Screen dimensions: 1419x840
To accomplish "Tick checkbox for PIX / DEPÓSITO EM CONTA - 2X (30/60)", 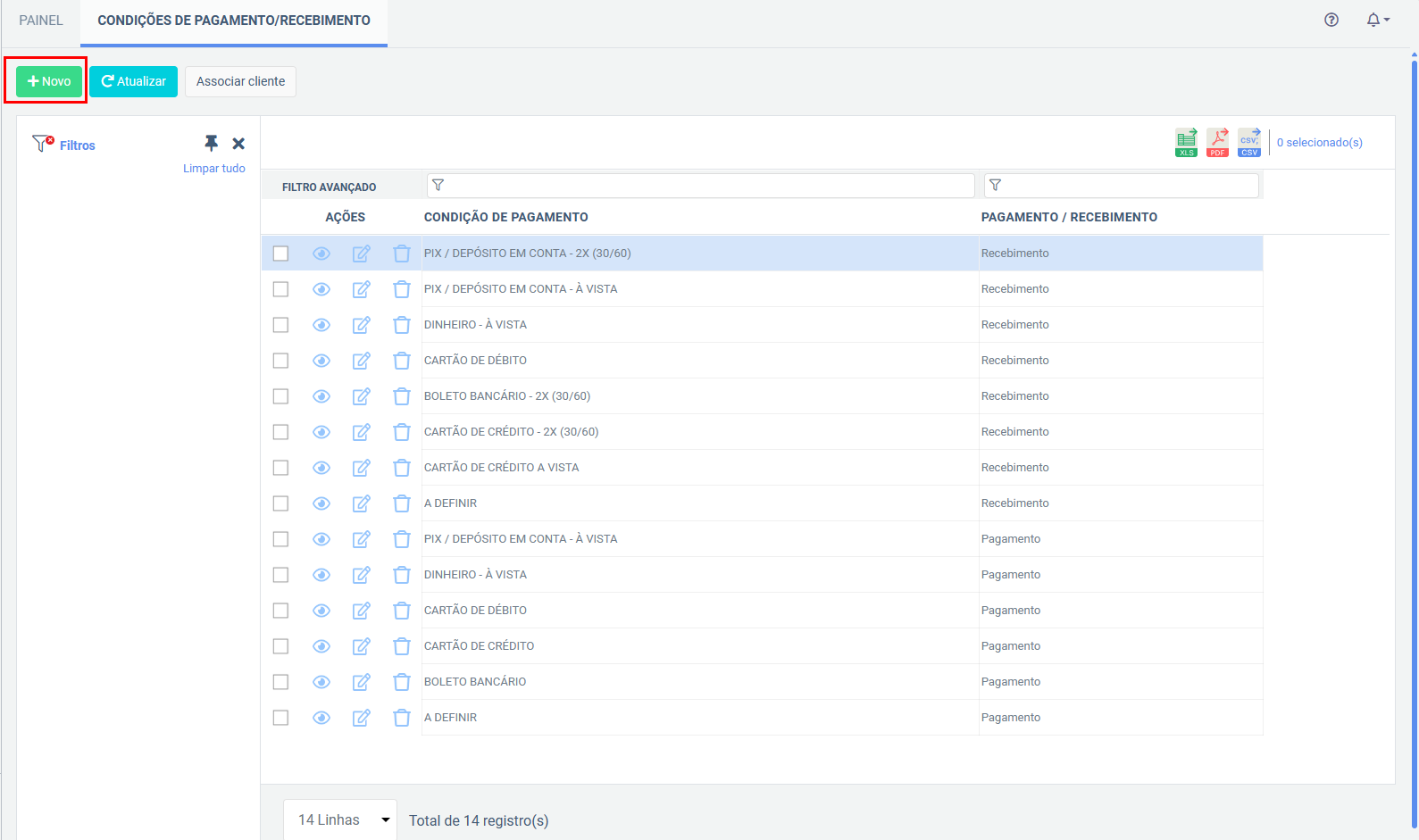I will pos(280,254).
